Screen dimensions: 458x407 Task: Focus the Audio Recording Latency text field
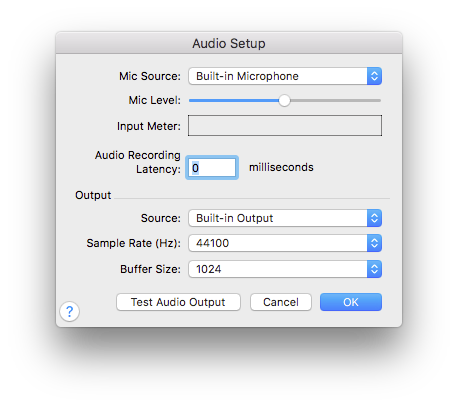(x=212, y=168)
